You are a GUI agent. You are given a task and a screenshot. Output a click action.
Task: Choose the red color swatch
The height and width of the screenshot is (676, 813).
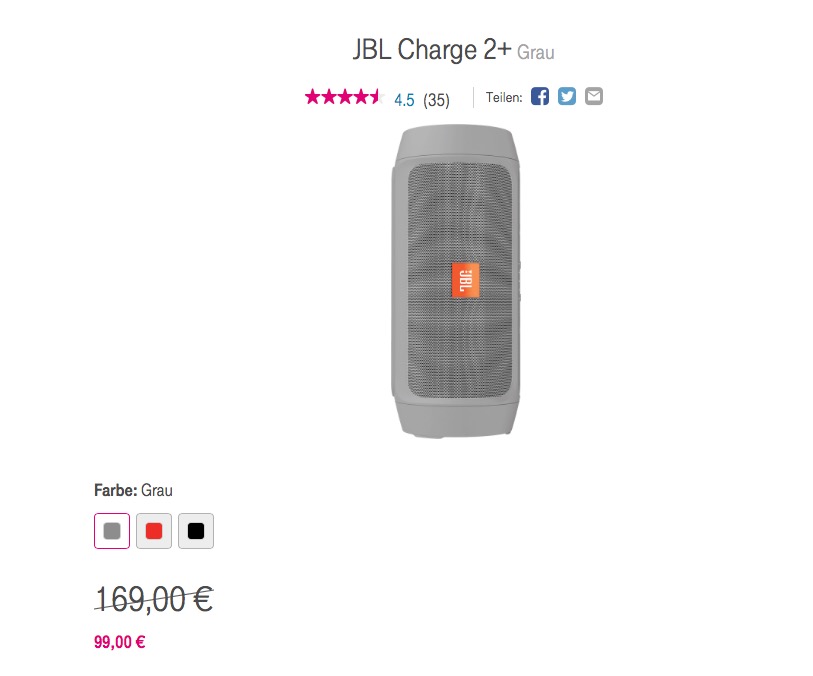coord(154,531)
